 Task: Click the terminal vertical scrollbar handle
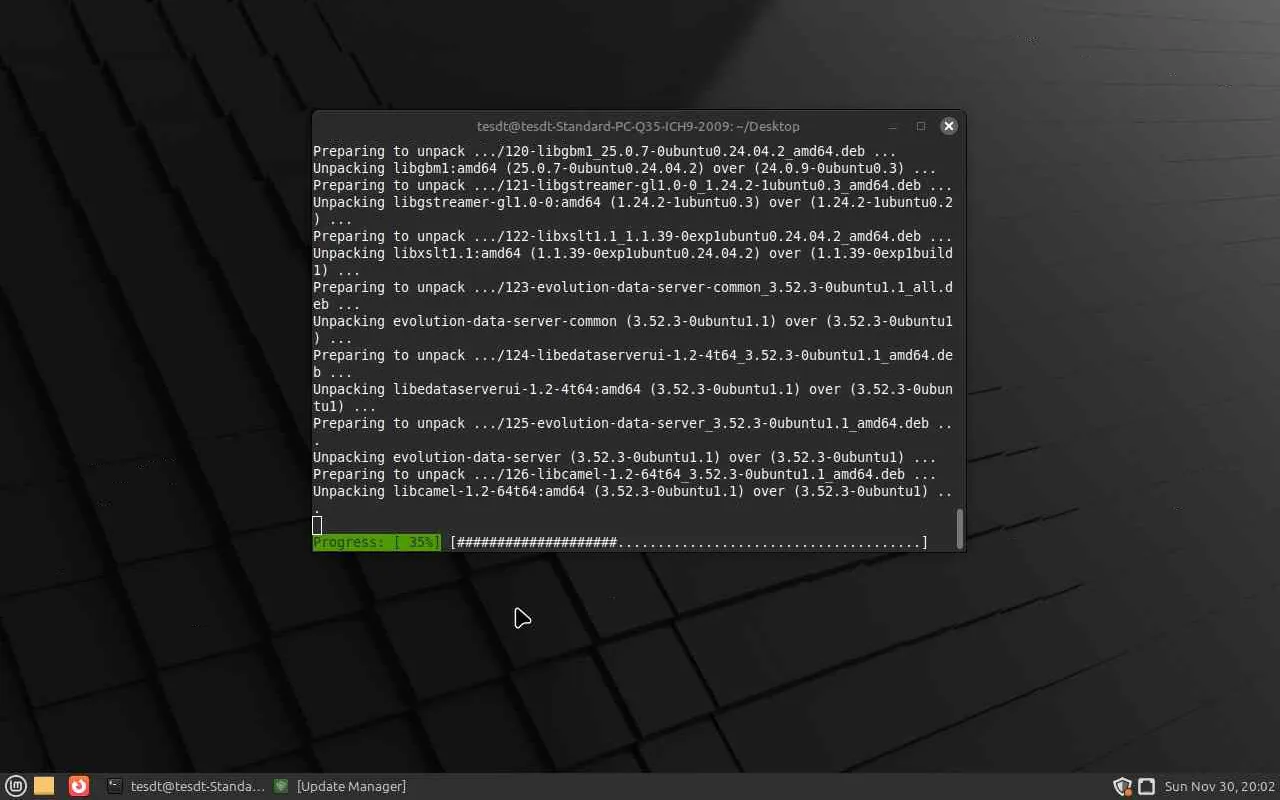tap(960, 528)
